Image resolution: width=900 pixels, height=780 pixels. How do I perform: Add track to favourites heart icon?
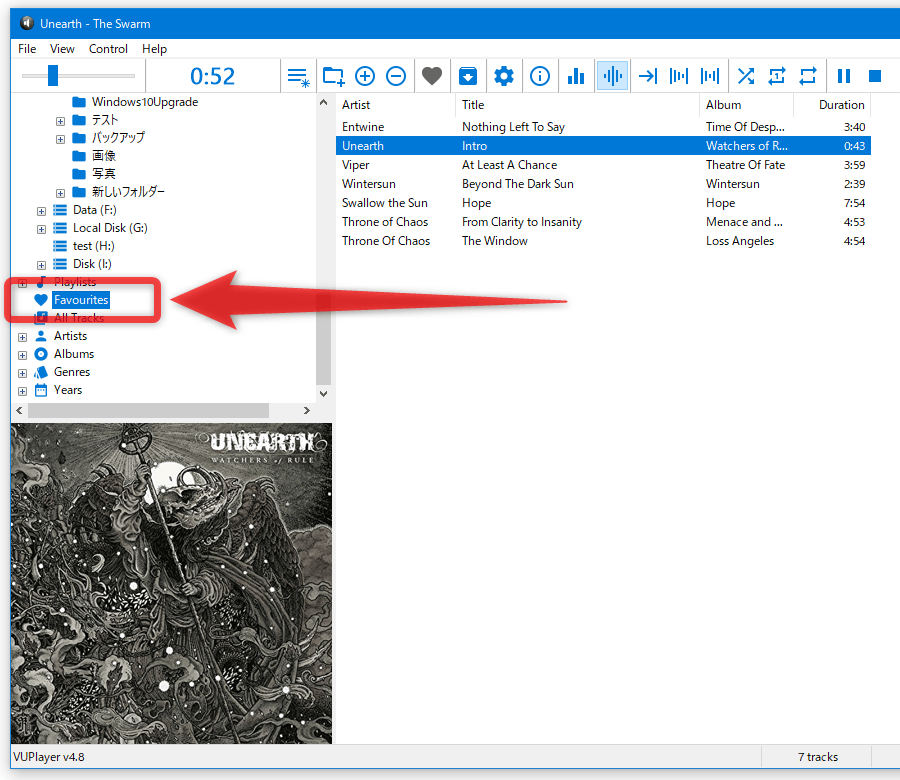coord(432,76)
